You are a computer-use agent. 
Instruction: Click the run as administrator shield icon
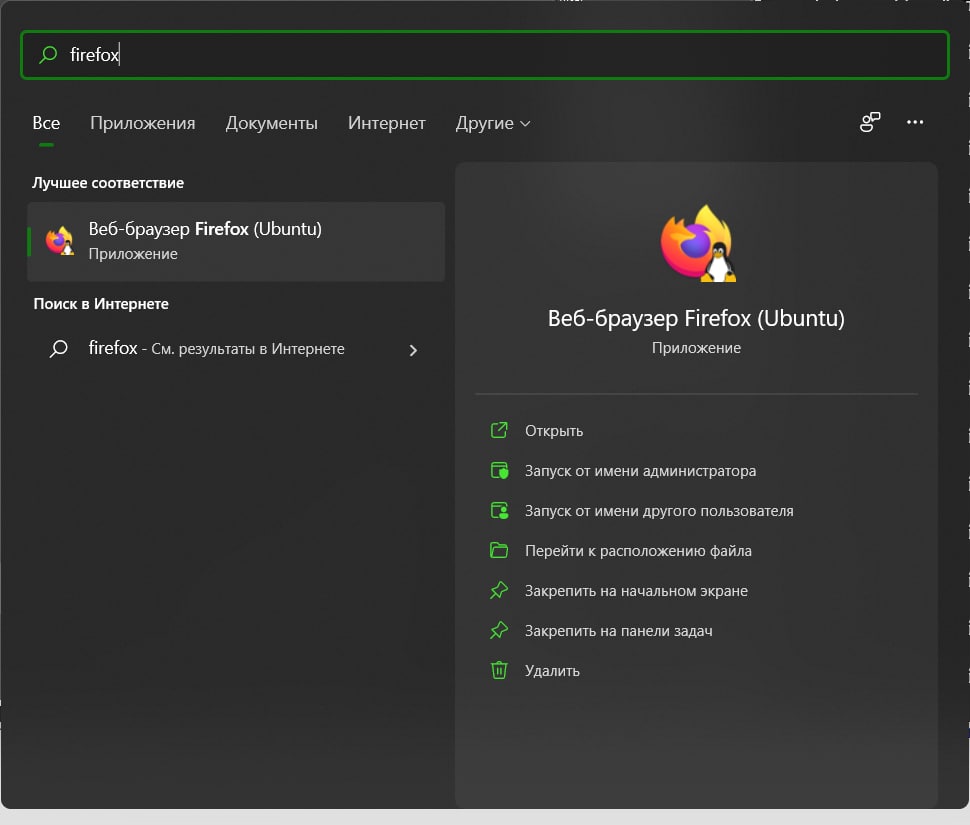click(x=499, y=470)
